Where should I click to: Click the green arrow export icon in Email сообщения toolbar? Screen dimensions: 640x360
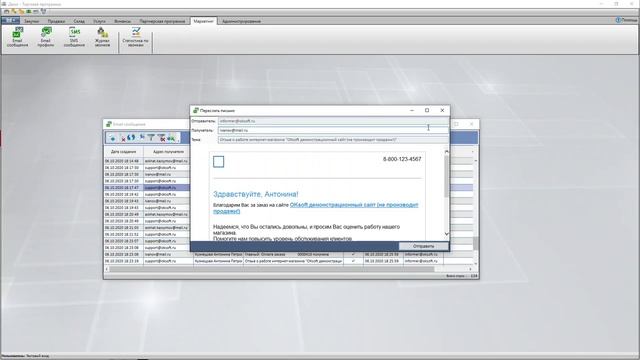[171, 138]
